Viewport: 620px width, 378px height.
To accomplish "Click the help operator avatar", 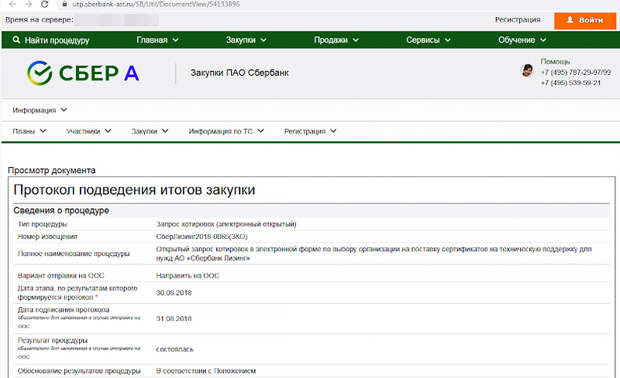I will click(527, 70).
